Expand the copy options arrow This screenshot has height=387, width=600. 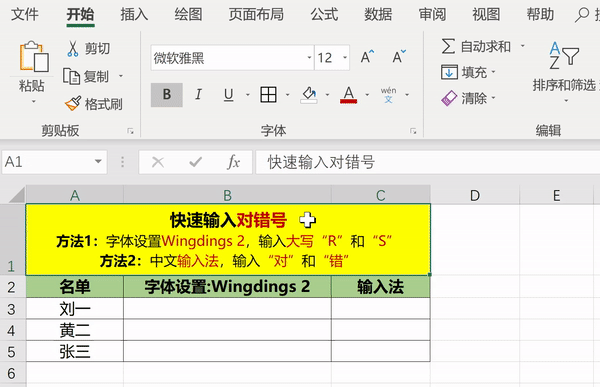click(121, 76)
